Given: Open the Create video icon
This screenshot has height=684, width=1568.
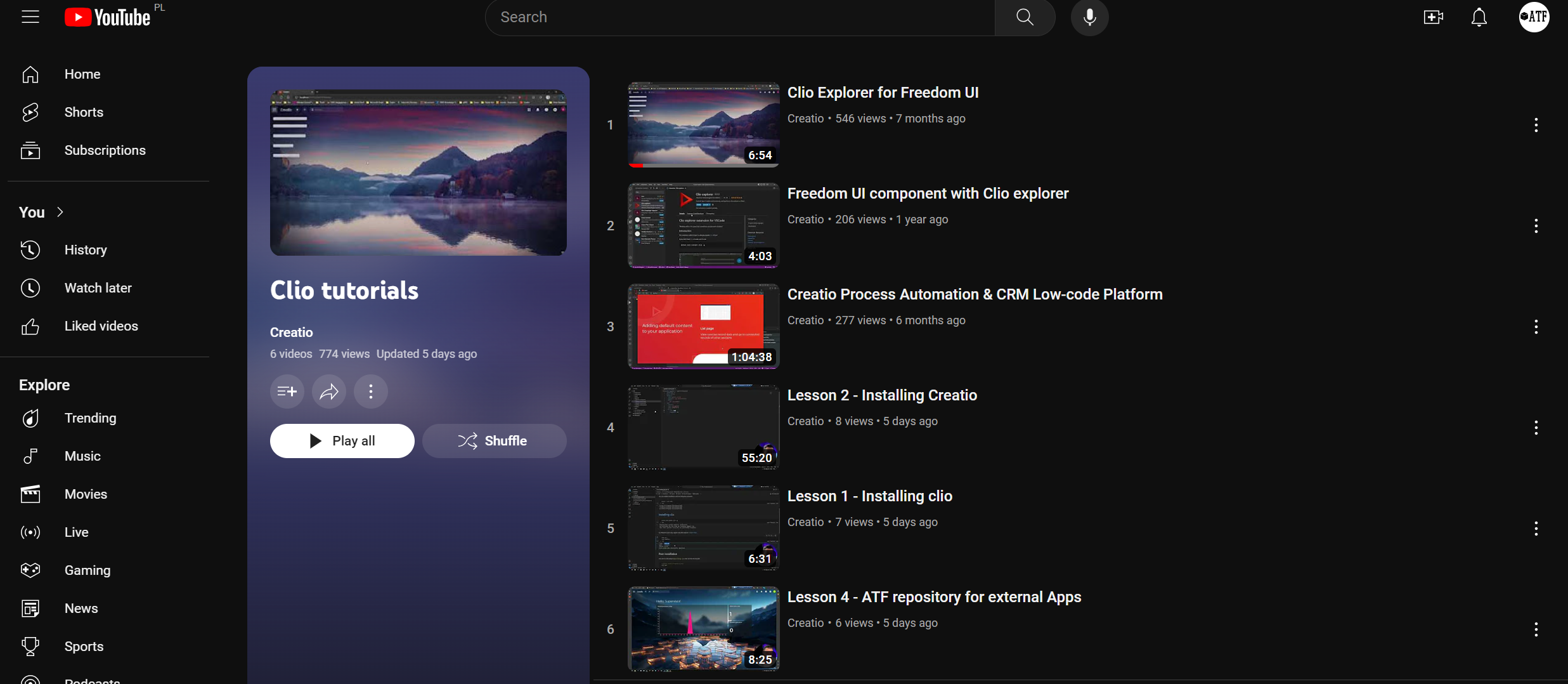Looking at the screenshot, I should point(1433,17).
